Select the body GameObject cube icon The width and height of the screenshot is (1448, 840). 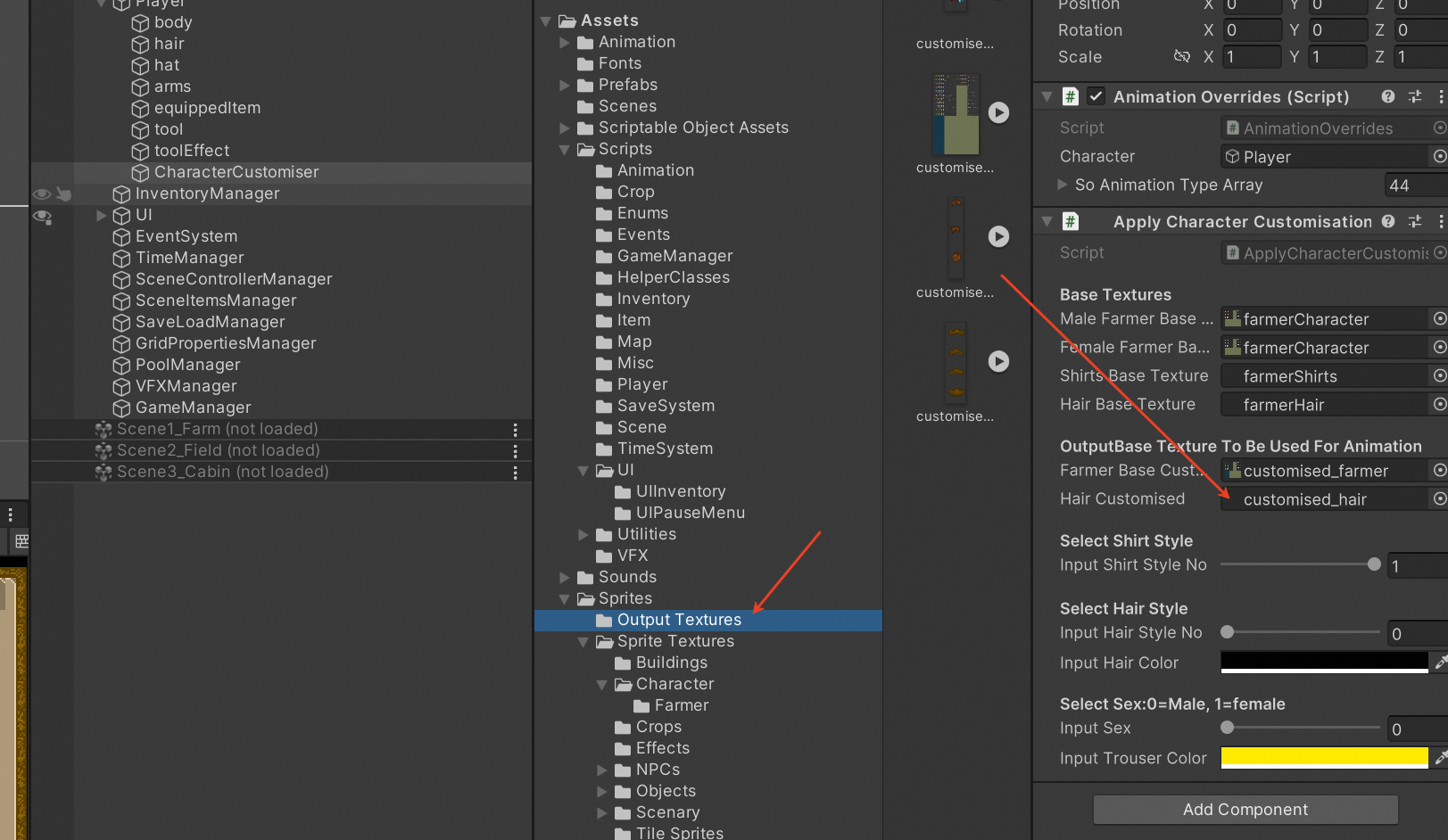(x=140, y=22)
